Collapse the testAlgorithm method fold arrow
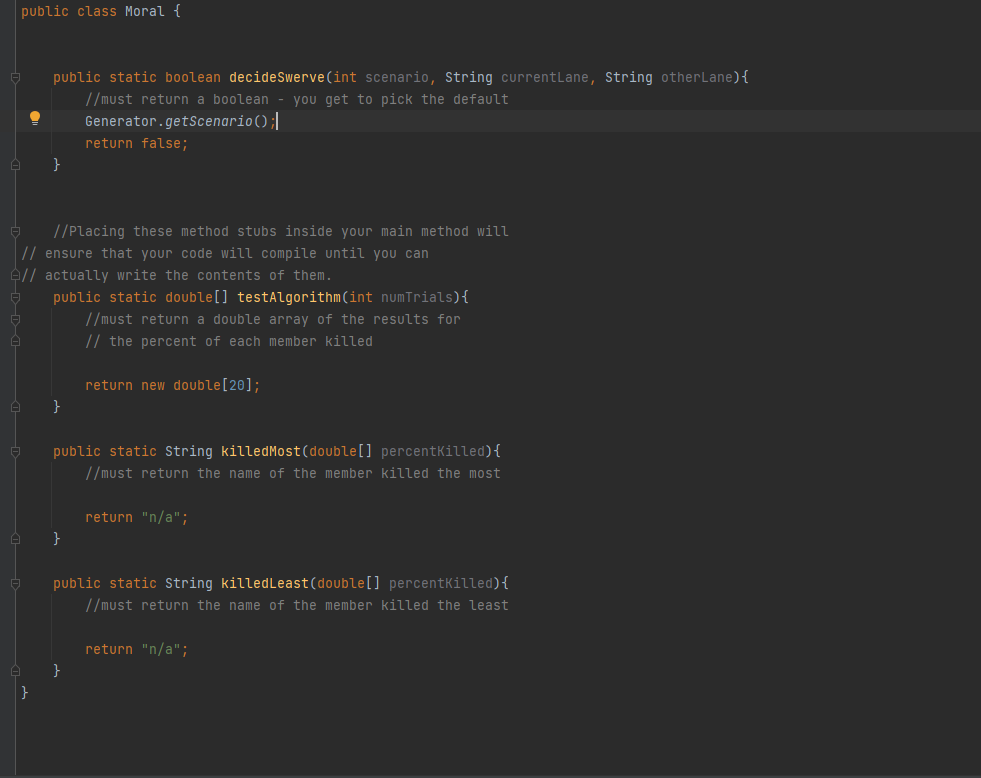The height and width of the screenshot is (778, 981). 14,297
